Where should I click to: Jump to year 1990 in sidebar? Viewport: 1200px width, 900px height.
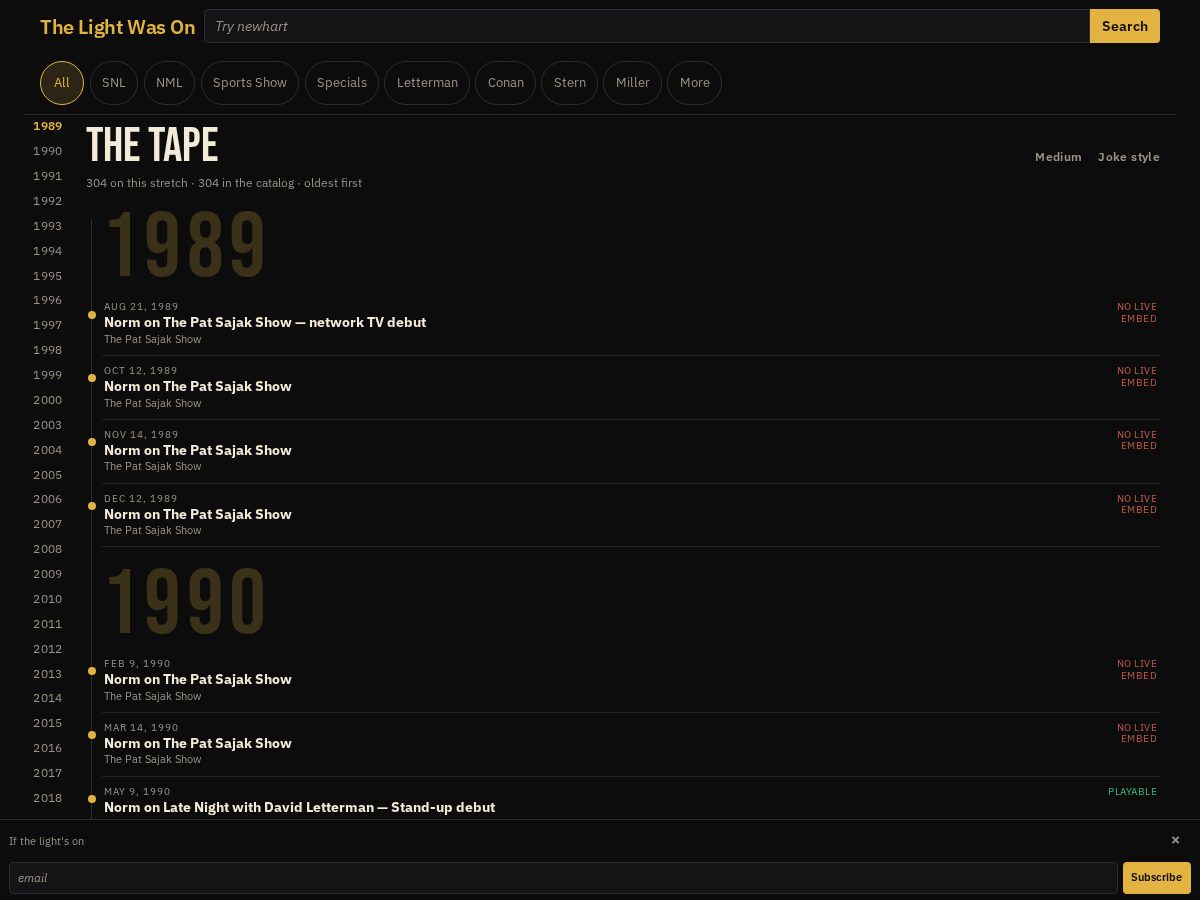click(x=47, y=151)
